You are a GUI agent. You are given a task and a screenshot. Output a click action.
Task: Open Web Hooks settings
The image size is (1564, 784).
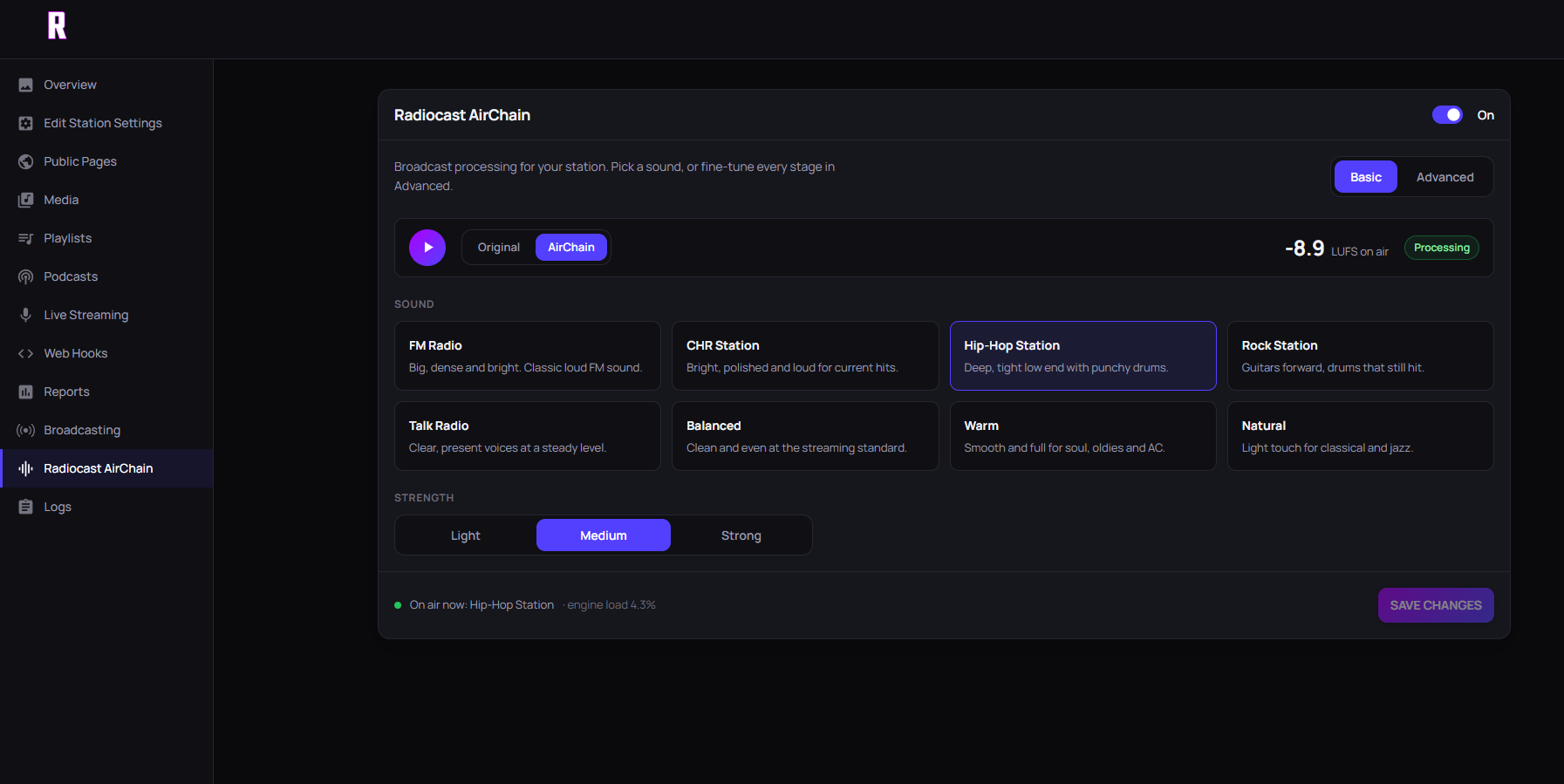tap(106, 353)
